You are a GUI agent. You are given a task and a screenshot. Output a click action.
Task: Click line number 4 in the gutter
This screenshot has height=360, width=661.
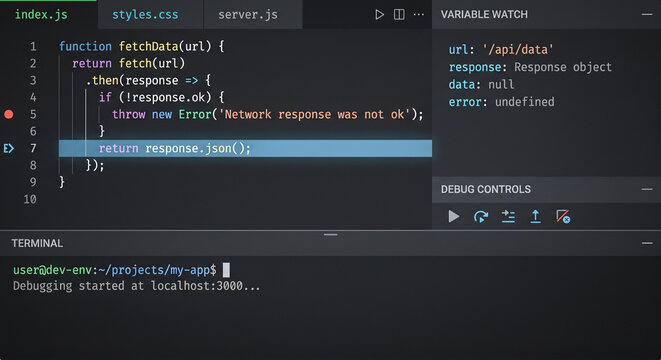(33, 97)
